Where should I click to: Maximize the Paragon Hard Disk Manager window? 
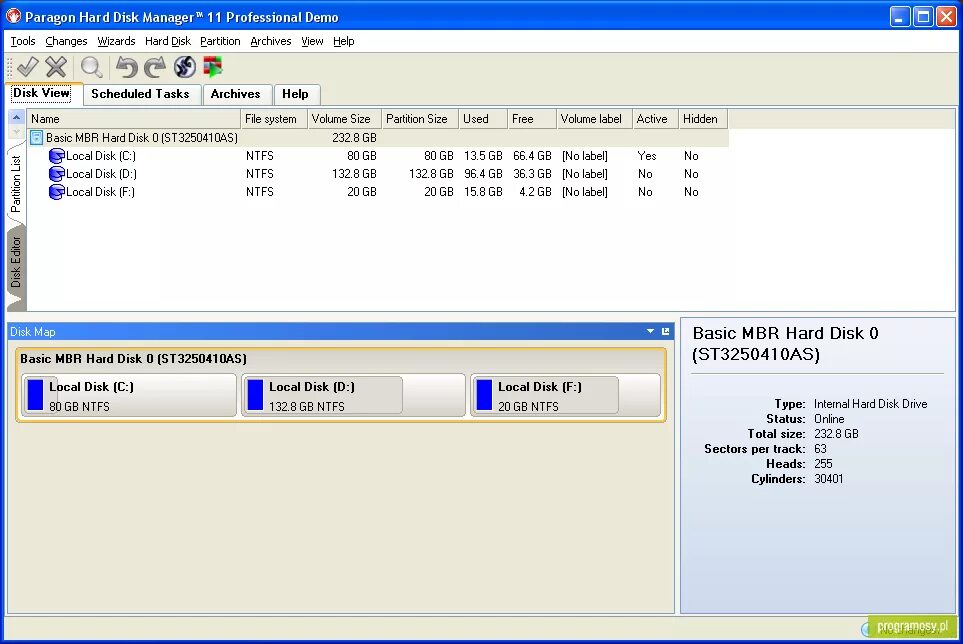pyautogui.click(x=923, y=17)
